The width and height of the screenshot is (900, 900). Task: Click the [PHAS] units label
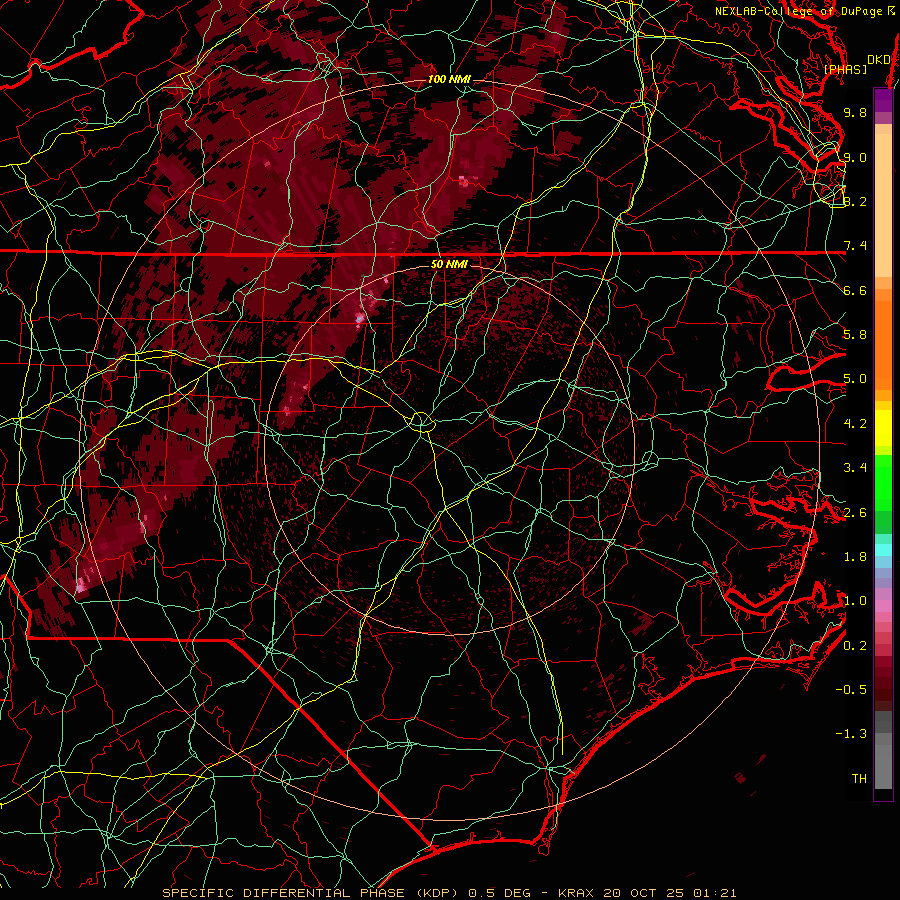(x=845, y=70)
